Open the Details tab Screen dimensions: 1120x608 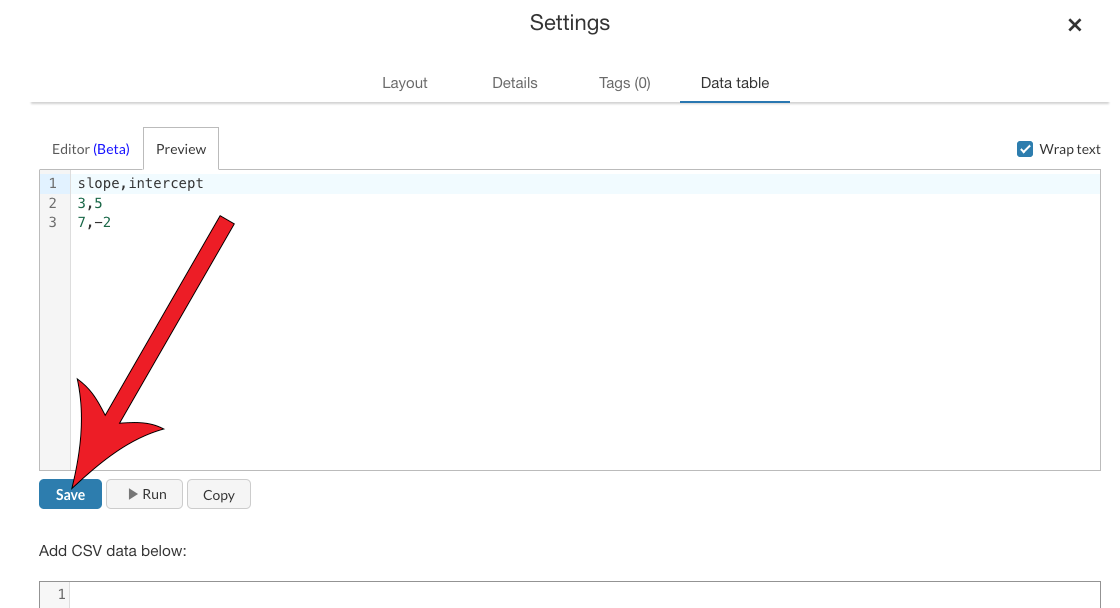(514, 83)
